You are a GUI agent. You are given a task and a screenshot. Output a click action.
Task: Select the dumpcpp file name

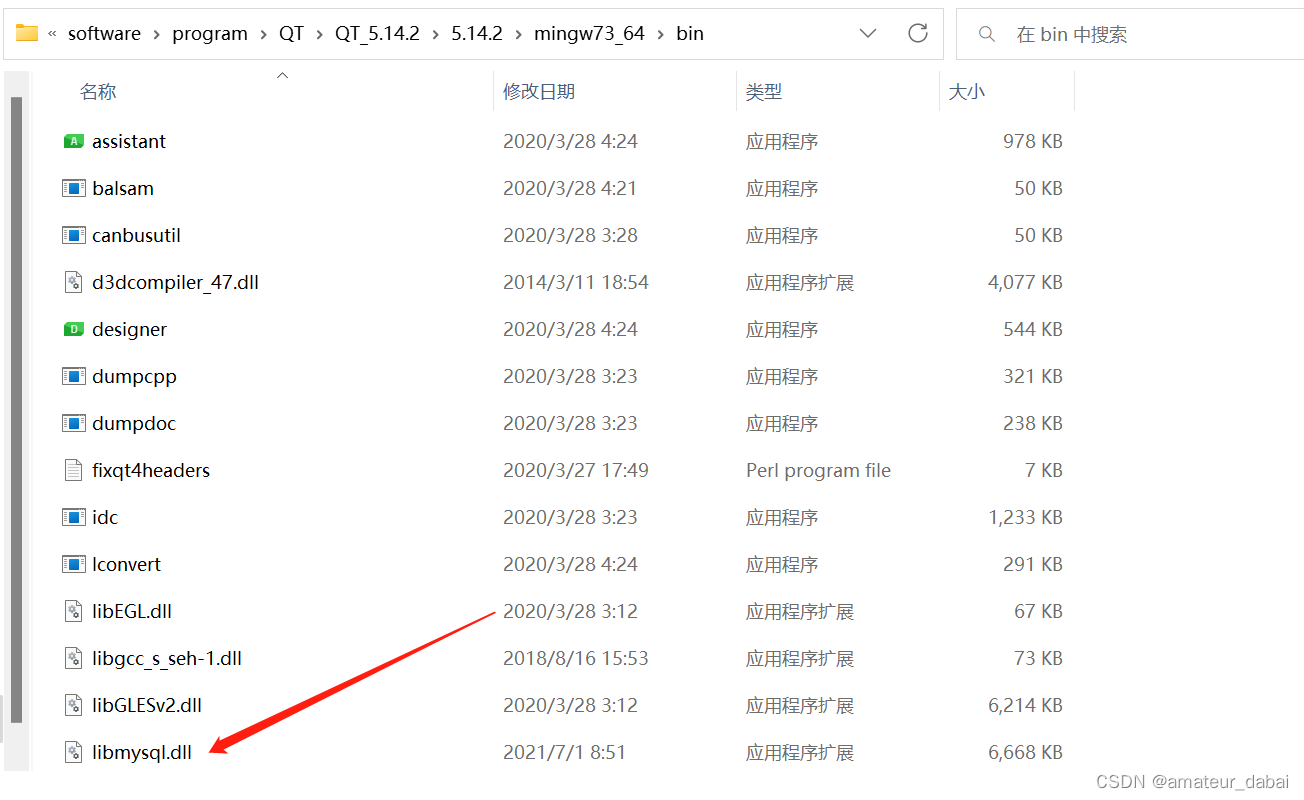134,376
